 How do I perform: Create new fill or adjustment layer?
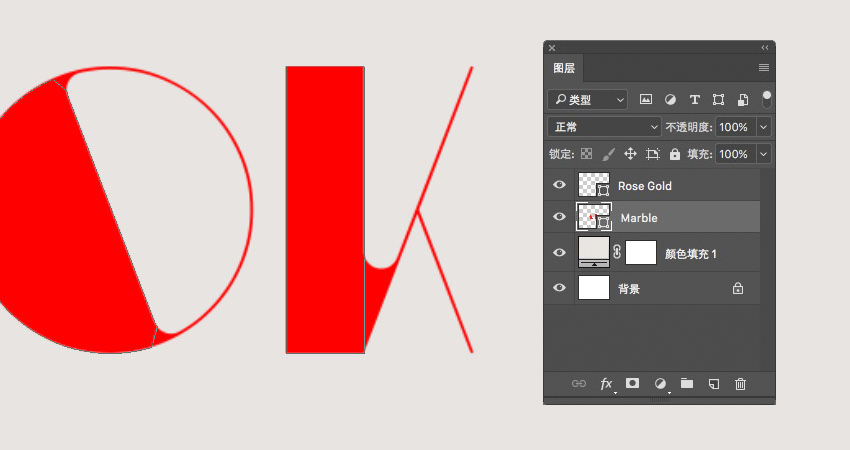click(660, 384)
